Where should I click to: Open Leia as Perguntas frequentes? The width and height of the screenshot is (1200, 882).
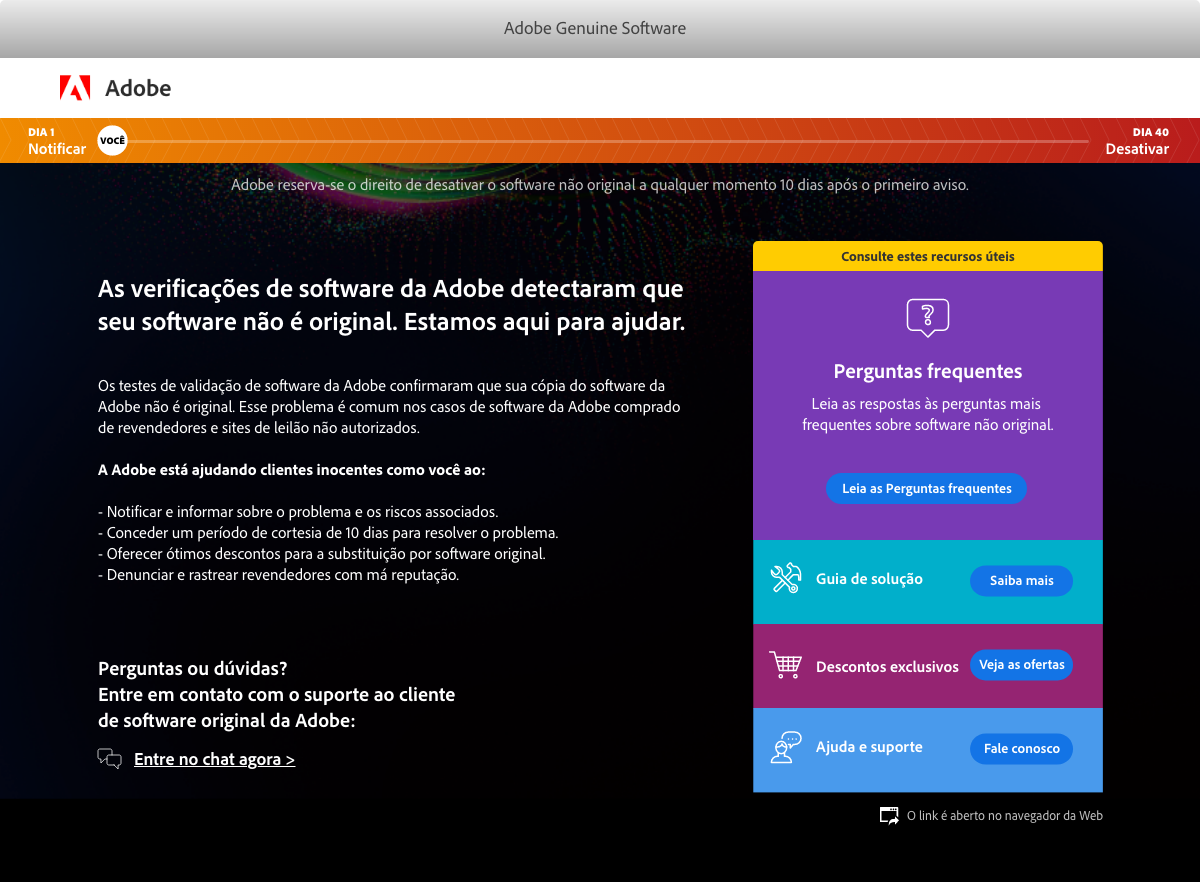(x=926, y=489)
